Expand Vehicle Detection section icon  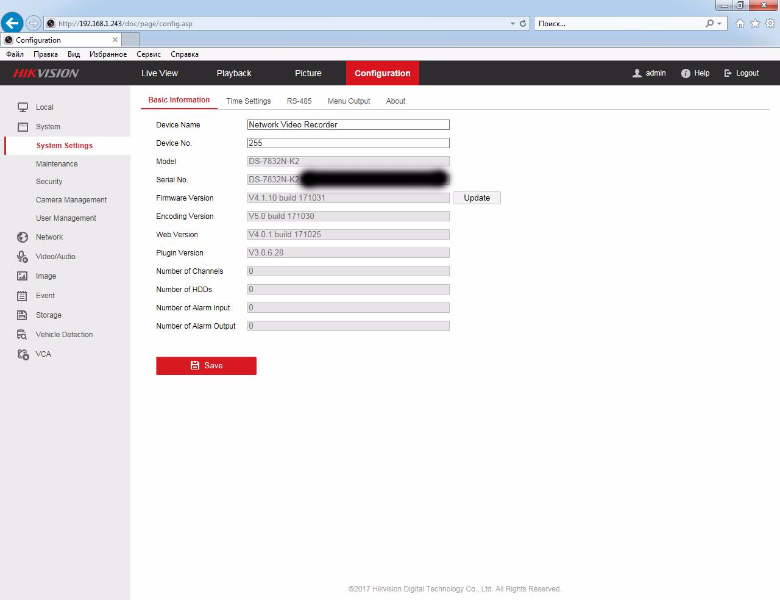tap(22, 335)
